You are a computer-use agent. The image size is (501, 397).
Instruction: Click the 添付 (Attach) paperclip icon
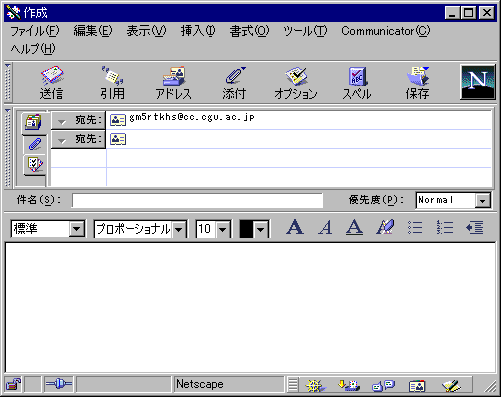coord(234,82)
